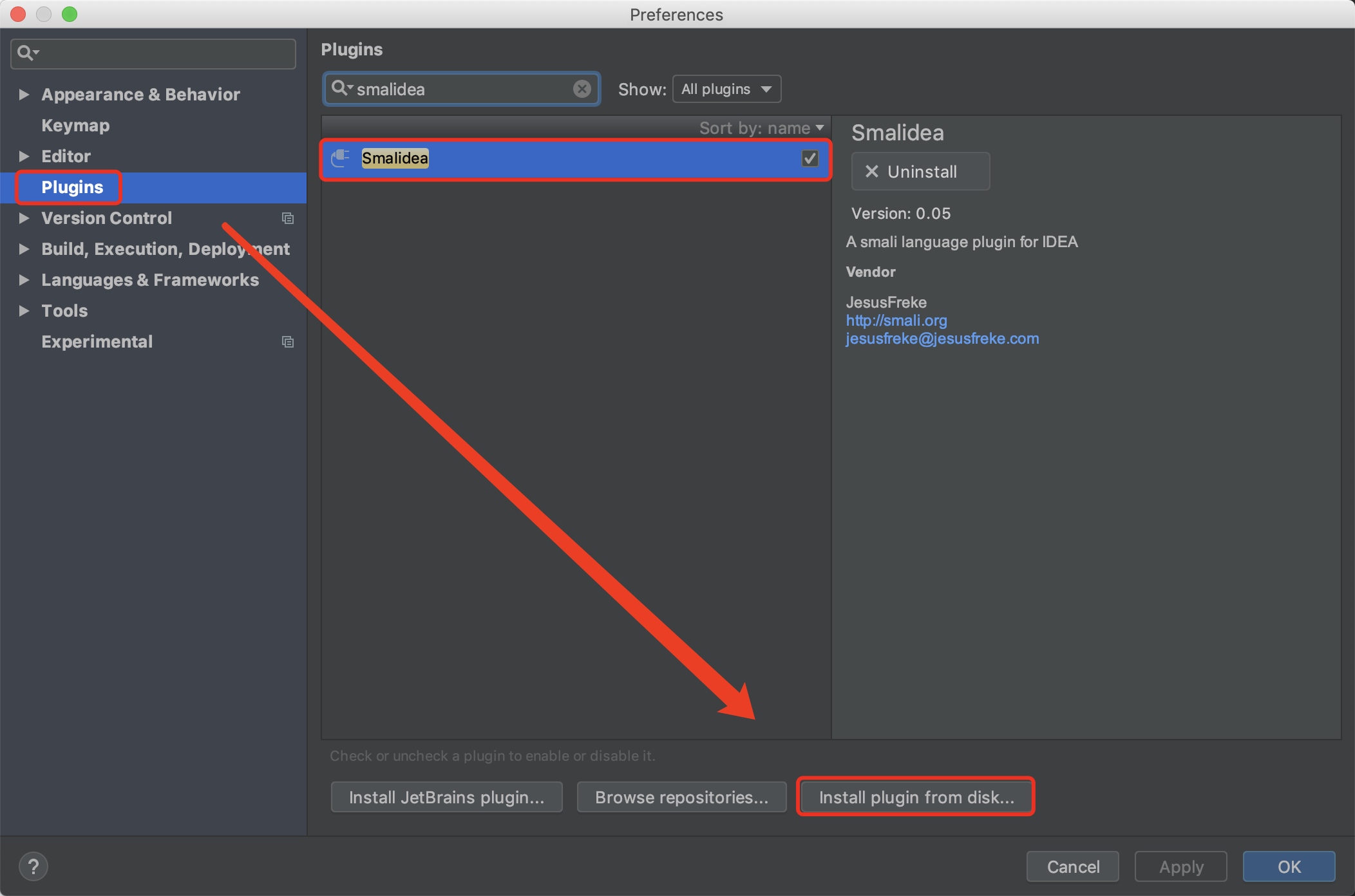Open the Show All plugins dropdown
Screen dimensions: 1355x896
pyautogui.click(x=726, y=89)
